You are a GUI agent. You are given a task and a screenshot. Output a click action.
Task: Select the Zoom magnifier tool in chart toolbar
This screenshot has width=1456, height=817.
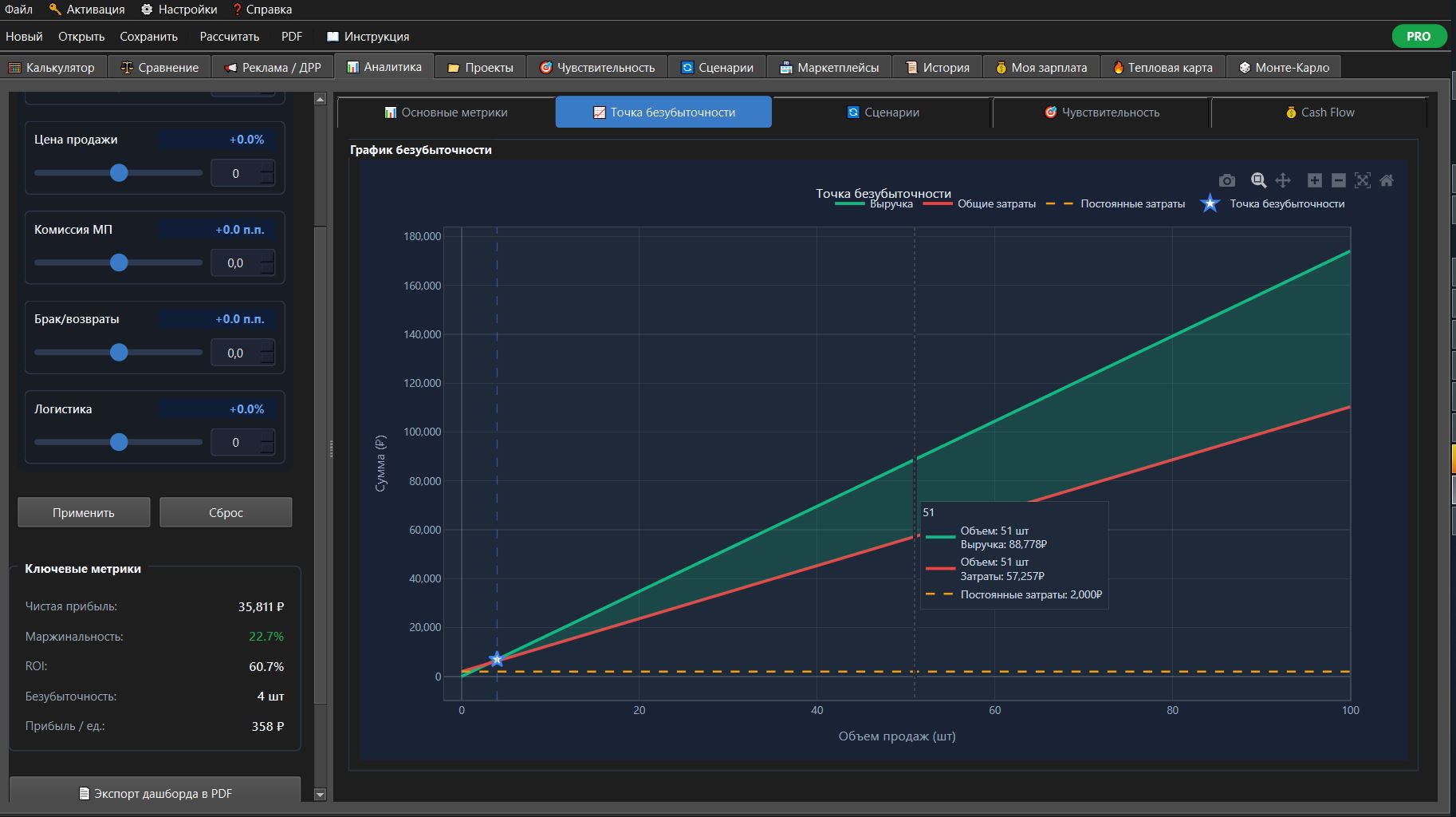click(1258, 180)
